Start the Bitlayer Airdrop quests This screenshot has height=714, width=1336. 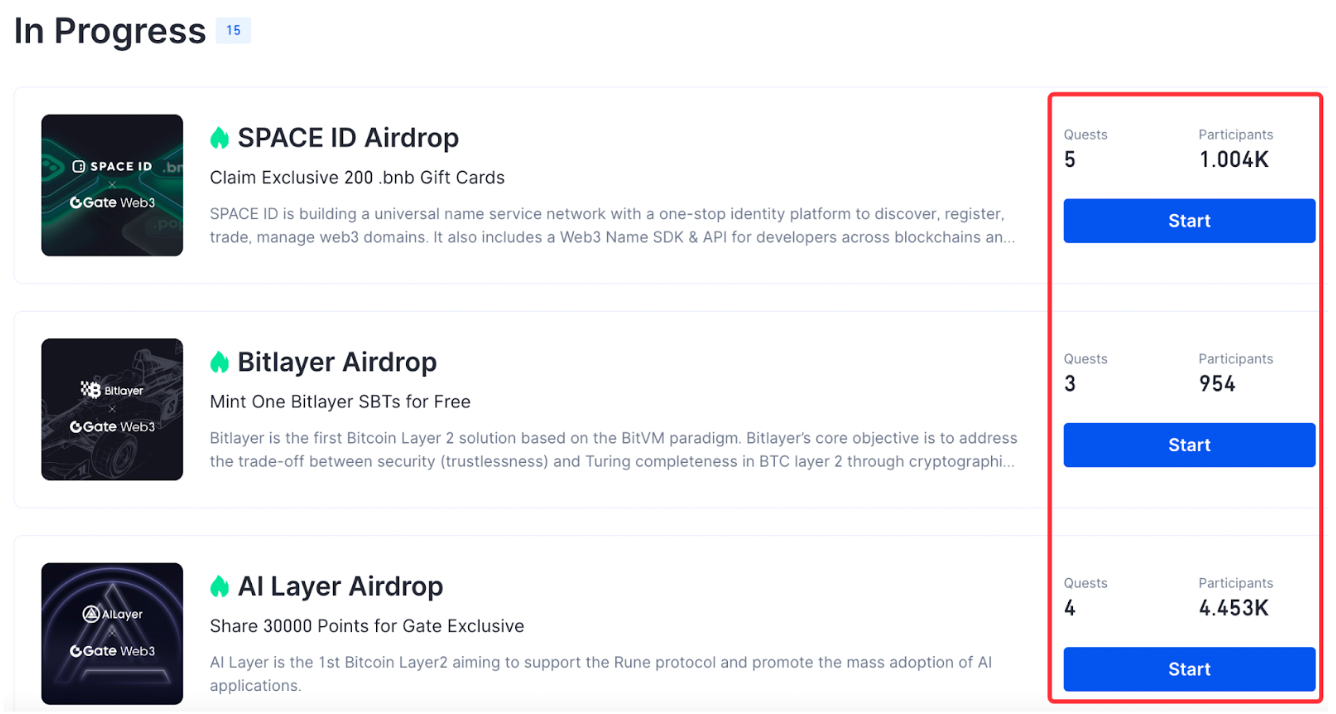1189,445
